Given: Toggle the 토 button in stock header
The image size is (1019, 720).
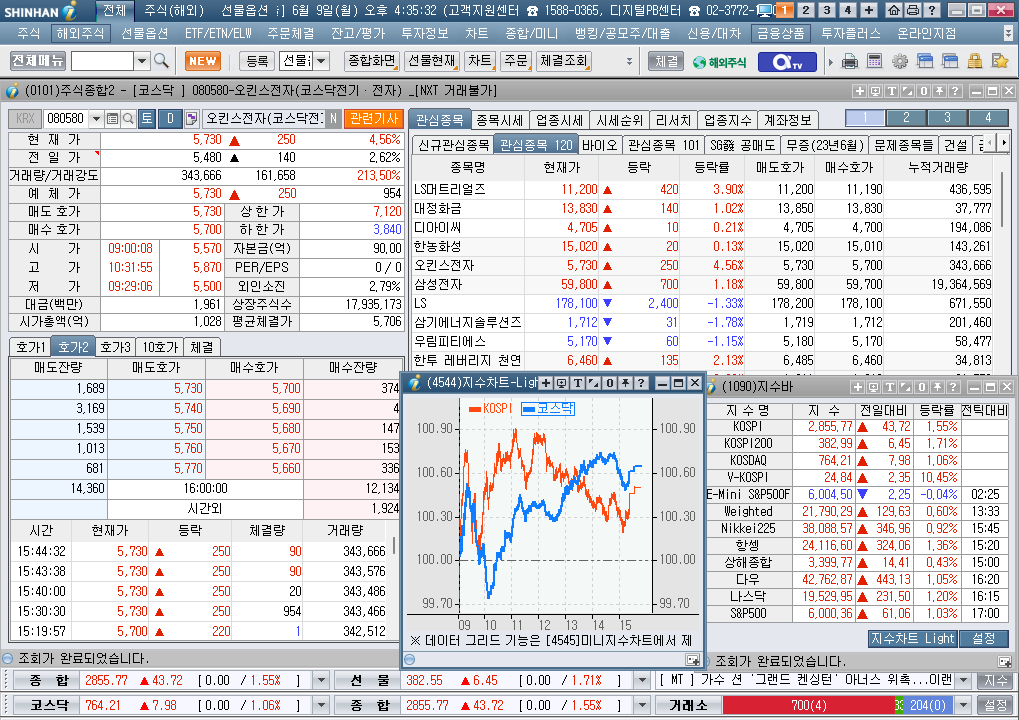Looking at the screenshot, I should click(x=147, y=118).
